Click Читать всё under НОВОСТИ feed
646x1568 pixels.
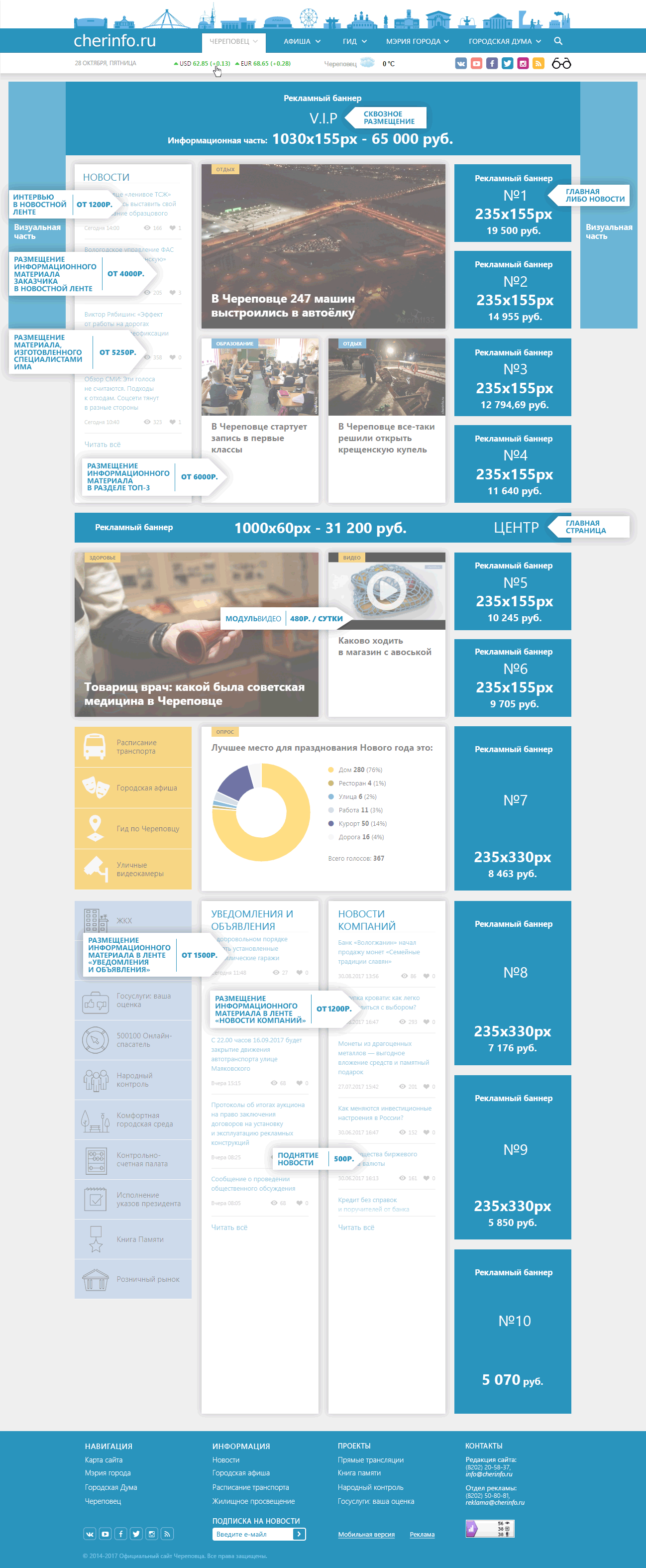pos(103,445)
